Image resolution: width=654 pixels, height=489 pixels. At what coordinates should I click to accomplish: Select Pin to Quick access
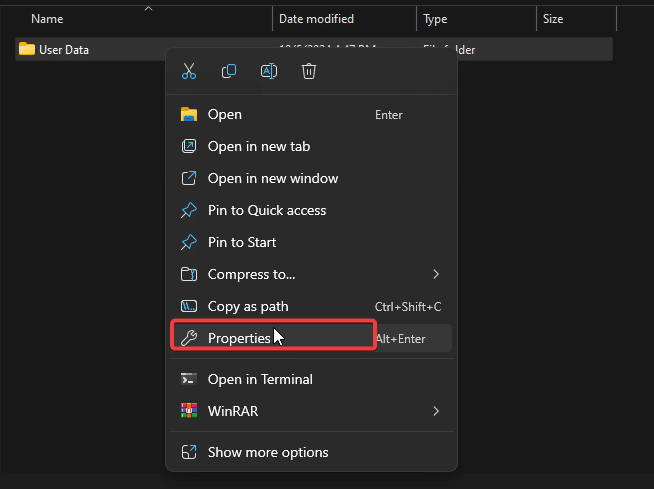[267, 211]
